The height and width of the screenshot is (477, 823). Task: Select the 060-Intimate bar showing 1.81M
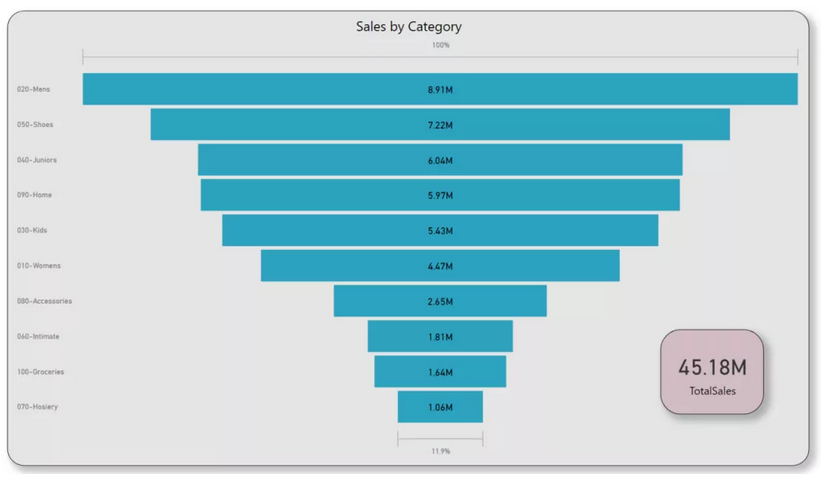pos(440,336)
